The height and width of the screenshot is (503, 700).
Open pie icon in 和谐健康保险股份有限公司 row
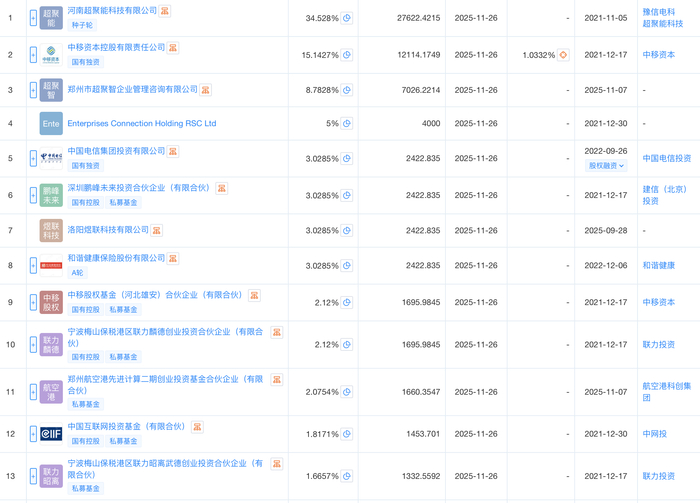347,266
